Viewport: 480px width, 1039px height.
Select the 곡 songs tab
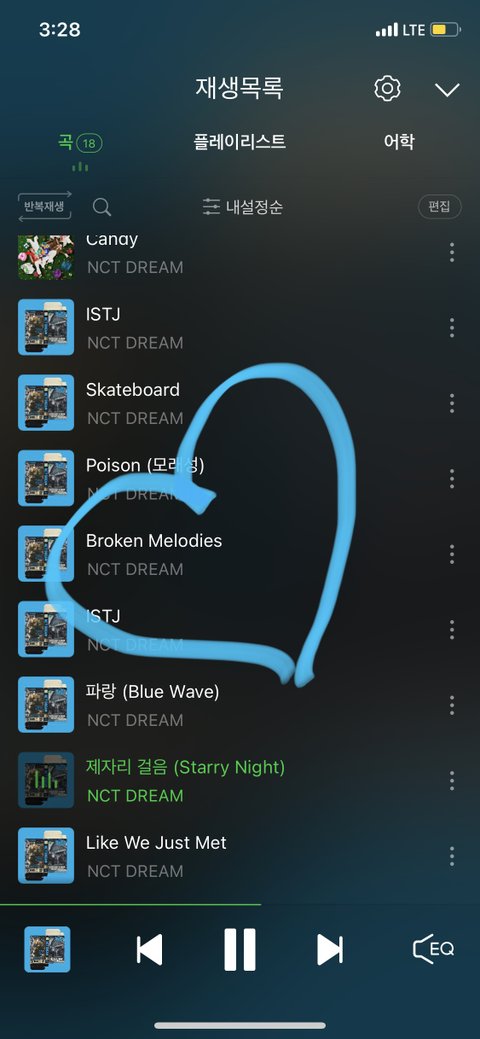pyautogui.click(x=80, y=142)
